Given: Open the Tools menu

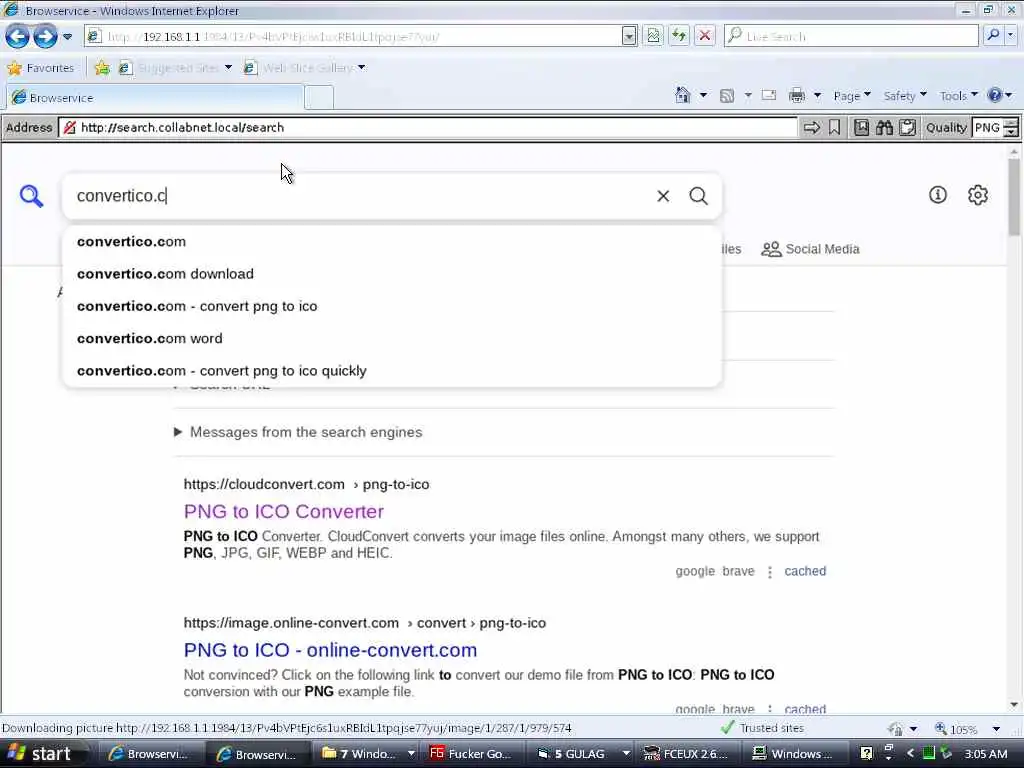Looking at the screenshot, I should coord(959,96).
